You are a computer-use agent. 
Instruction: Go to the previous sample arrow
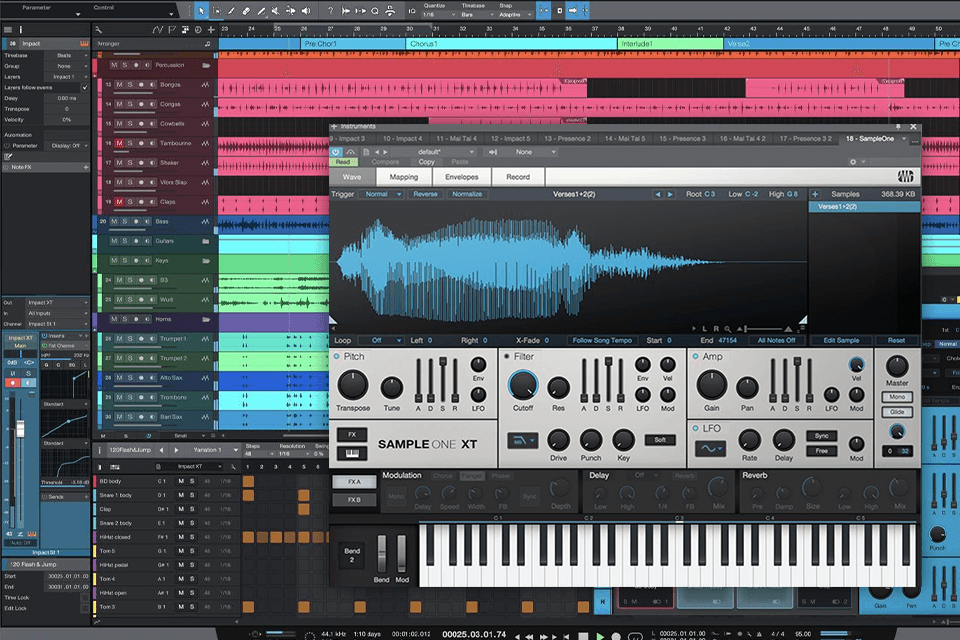[x=658, y=194]
